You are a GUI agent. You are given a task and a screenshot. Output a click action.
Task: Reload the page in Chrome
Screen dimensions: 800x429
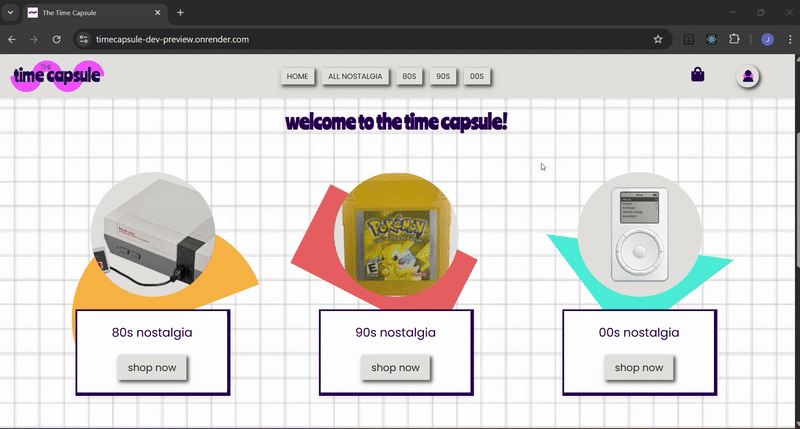57,39
